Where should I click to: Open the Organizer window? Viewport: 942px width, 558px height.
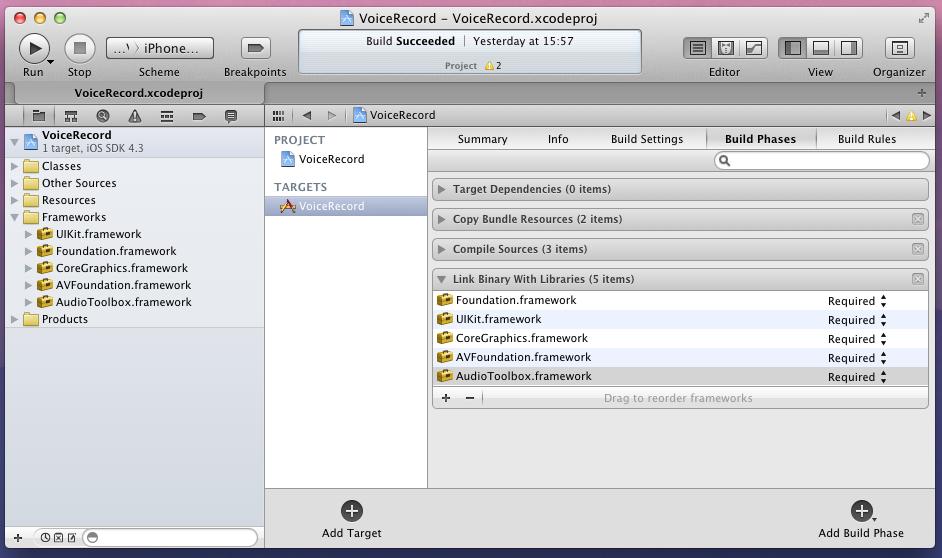tap(899, 48)
